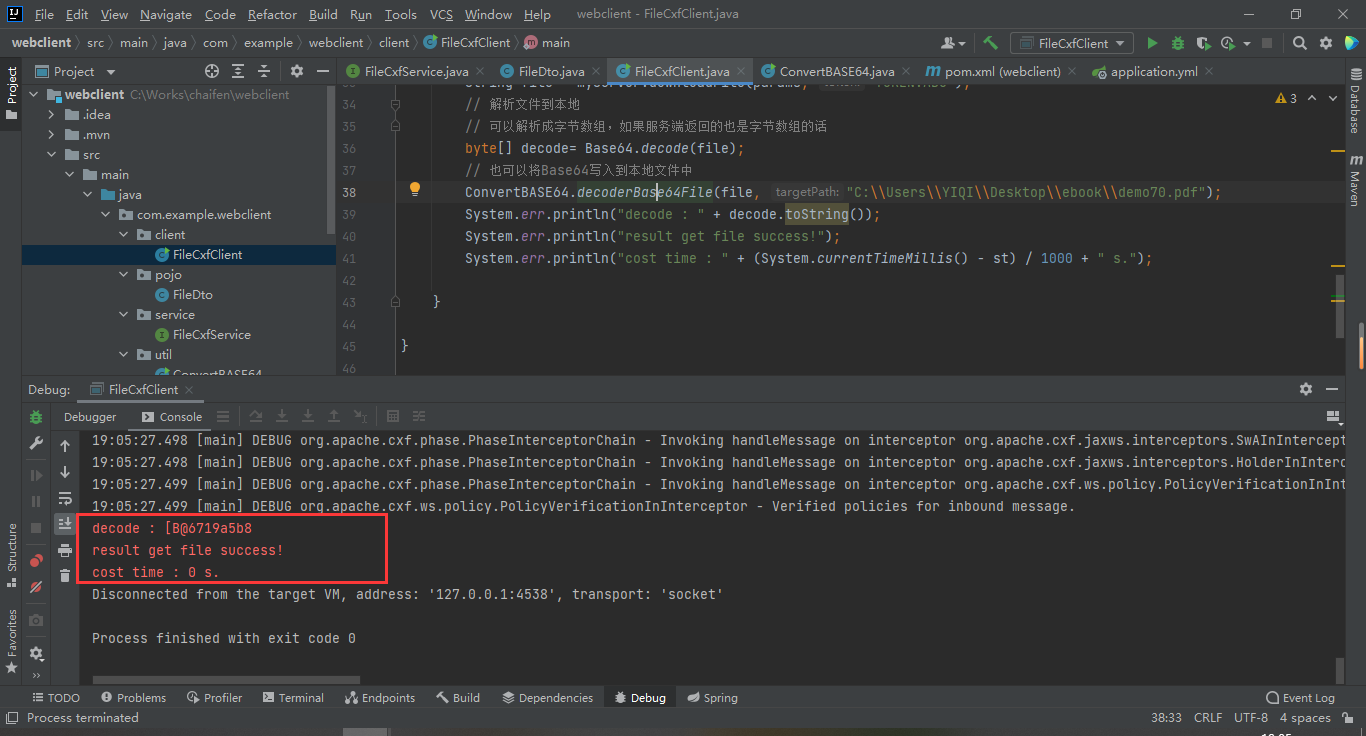
Task: Click UTF-8 encoding in status bar
Action: coord(1251,717)
